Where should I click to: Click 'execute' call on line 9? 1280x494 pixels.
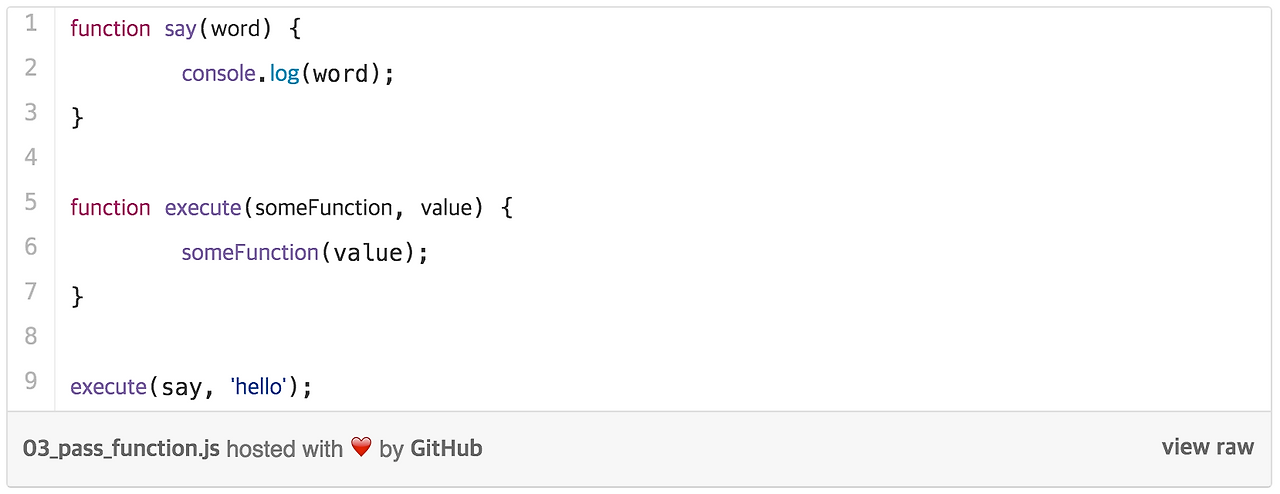click(109, 387)
